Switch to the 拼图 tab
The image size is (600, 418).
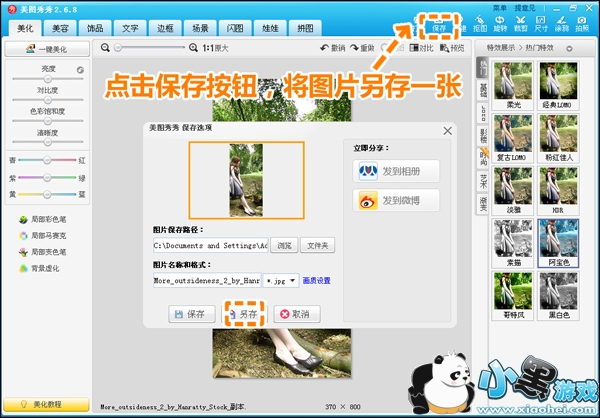tap(305, 28)
